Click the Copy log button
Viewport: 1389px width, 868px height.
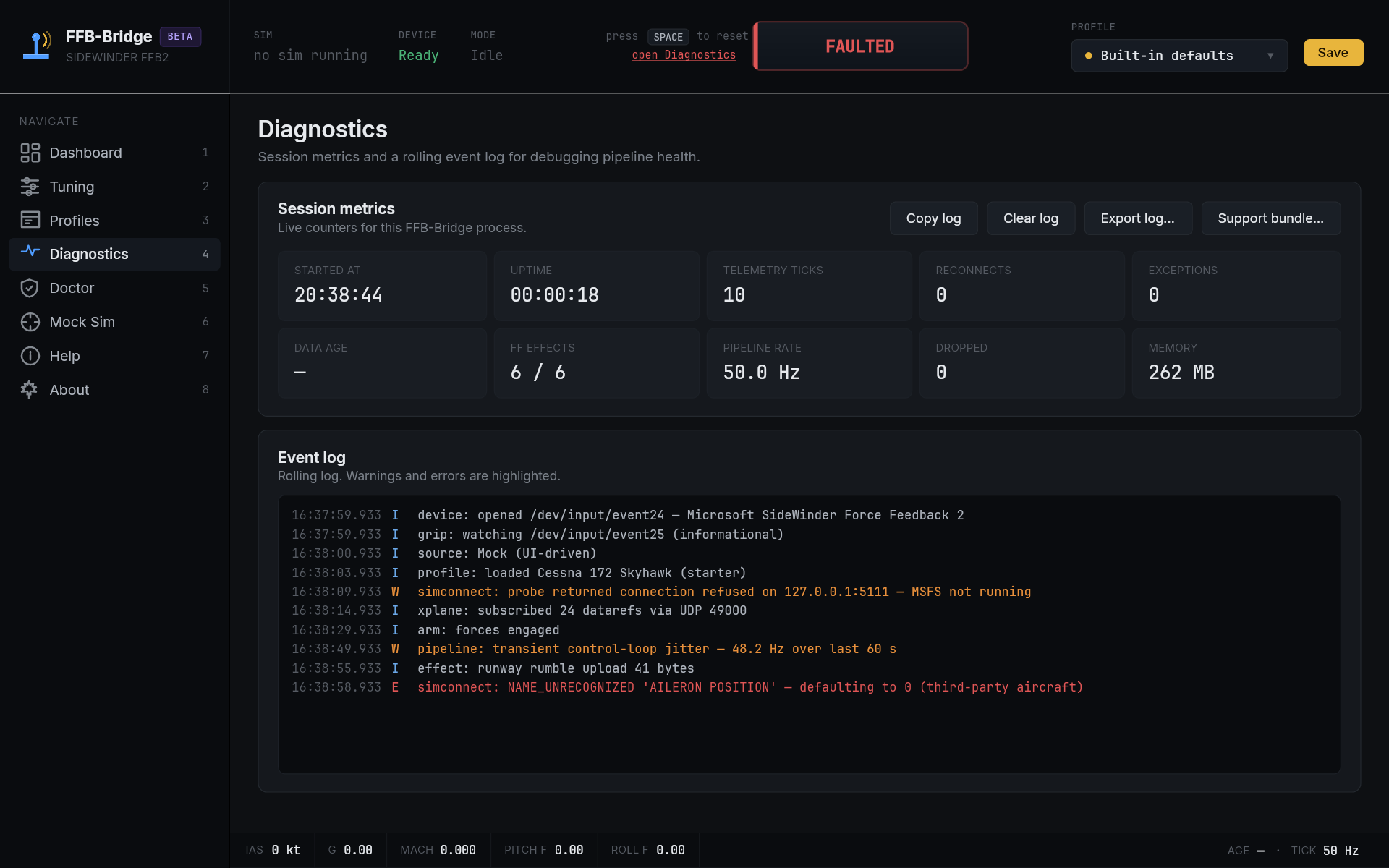(x=933, y=218)
